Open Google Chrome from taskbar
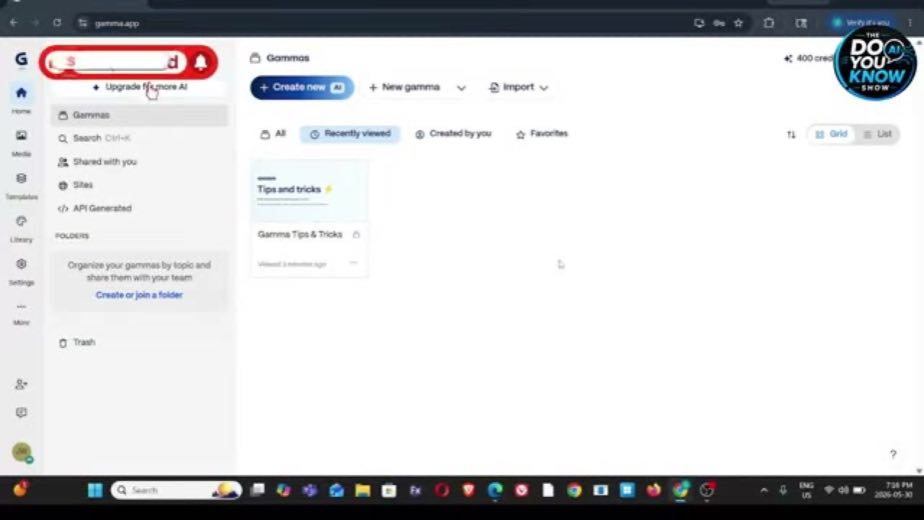The width and height of the screenshot is (924, 520). coord(574,490)
